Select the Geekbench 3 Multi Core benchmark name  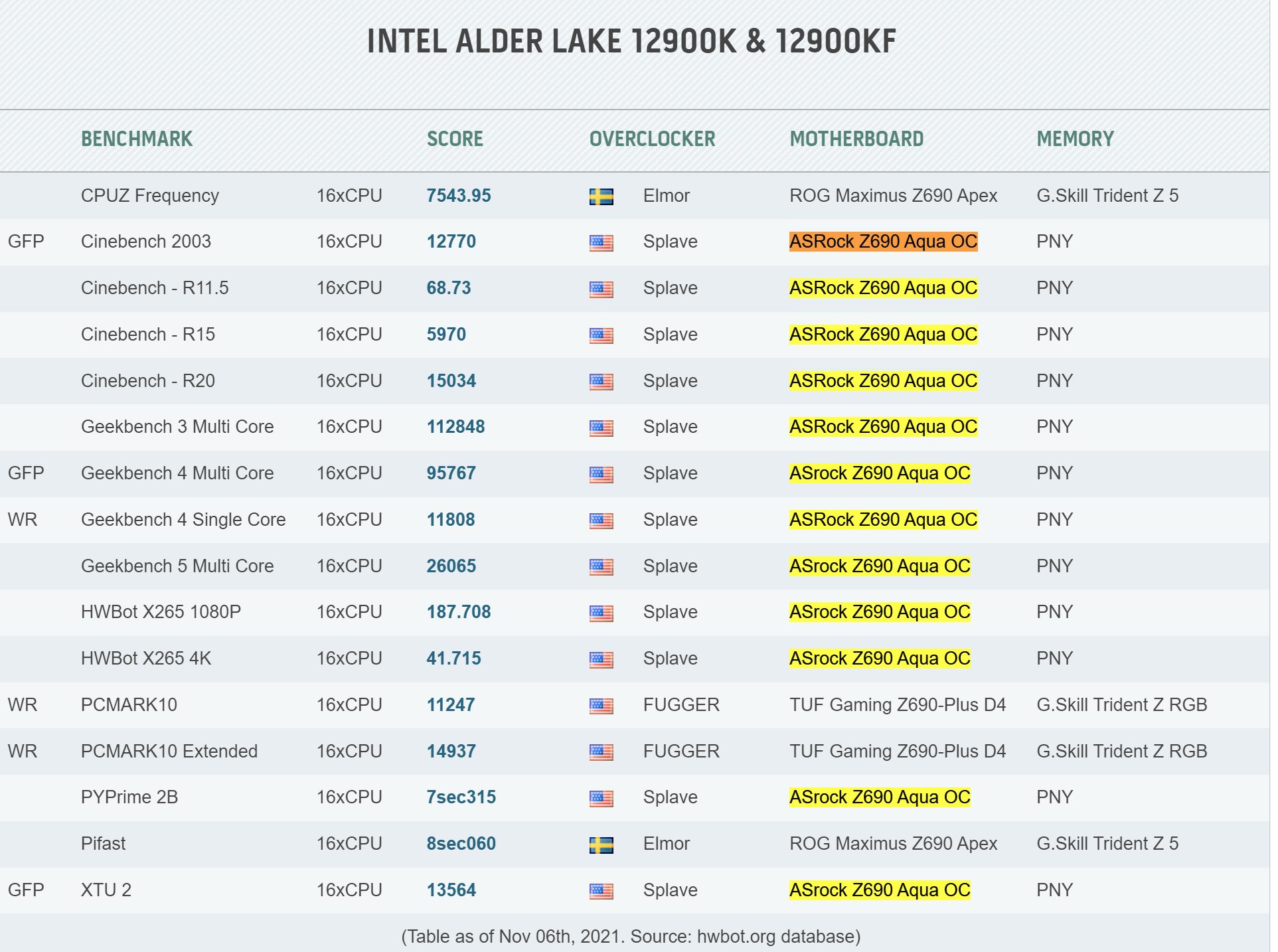click(x=177, y=427)
